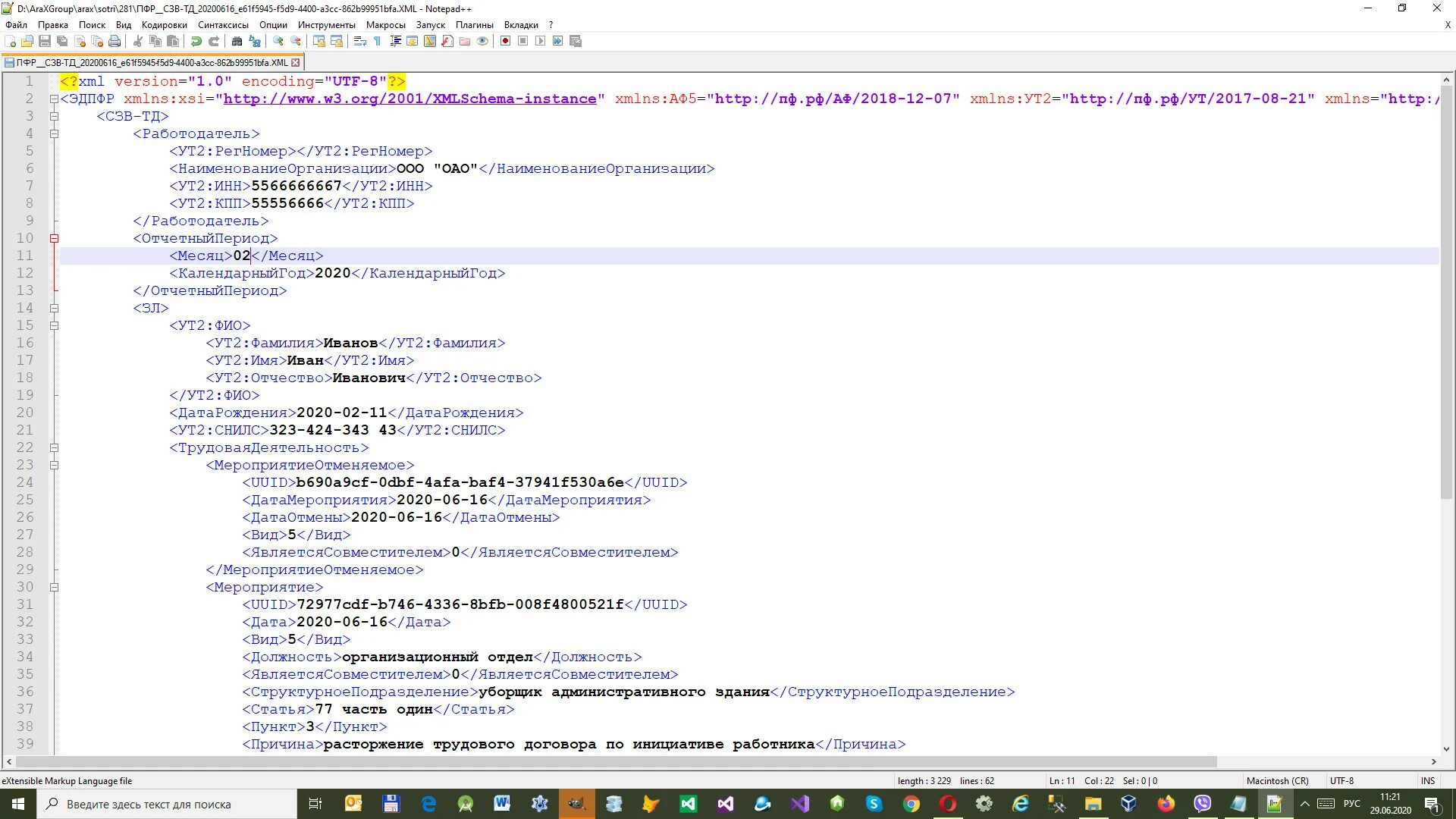Collapse the ЭДПФР root node fold marker
The image size is (1456, 819).
pos(54,99)
